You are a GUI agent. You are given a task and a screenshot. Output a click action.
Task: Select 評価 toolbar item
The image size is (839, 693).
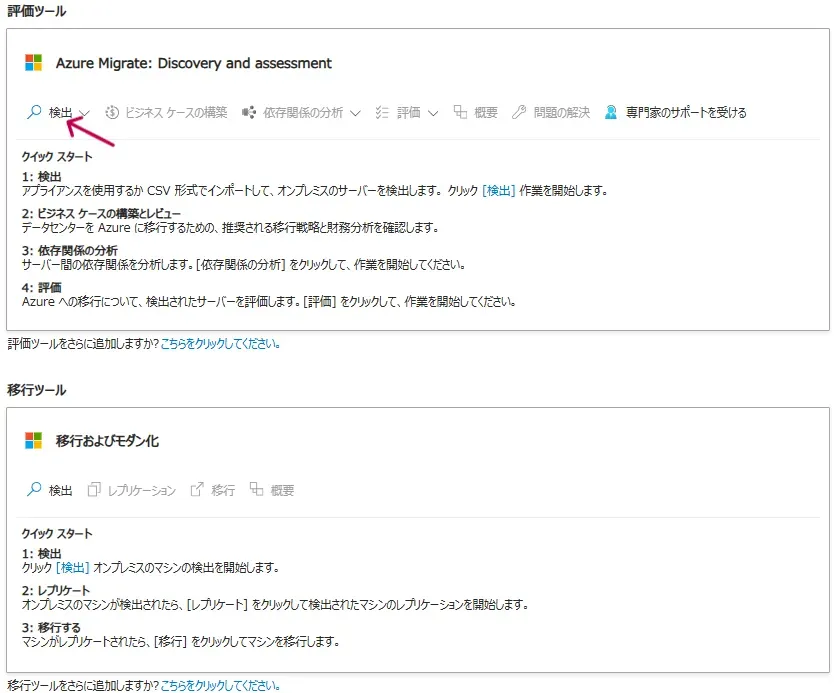[407, 112]
